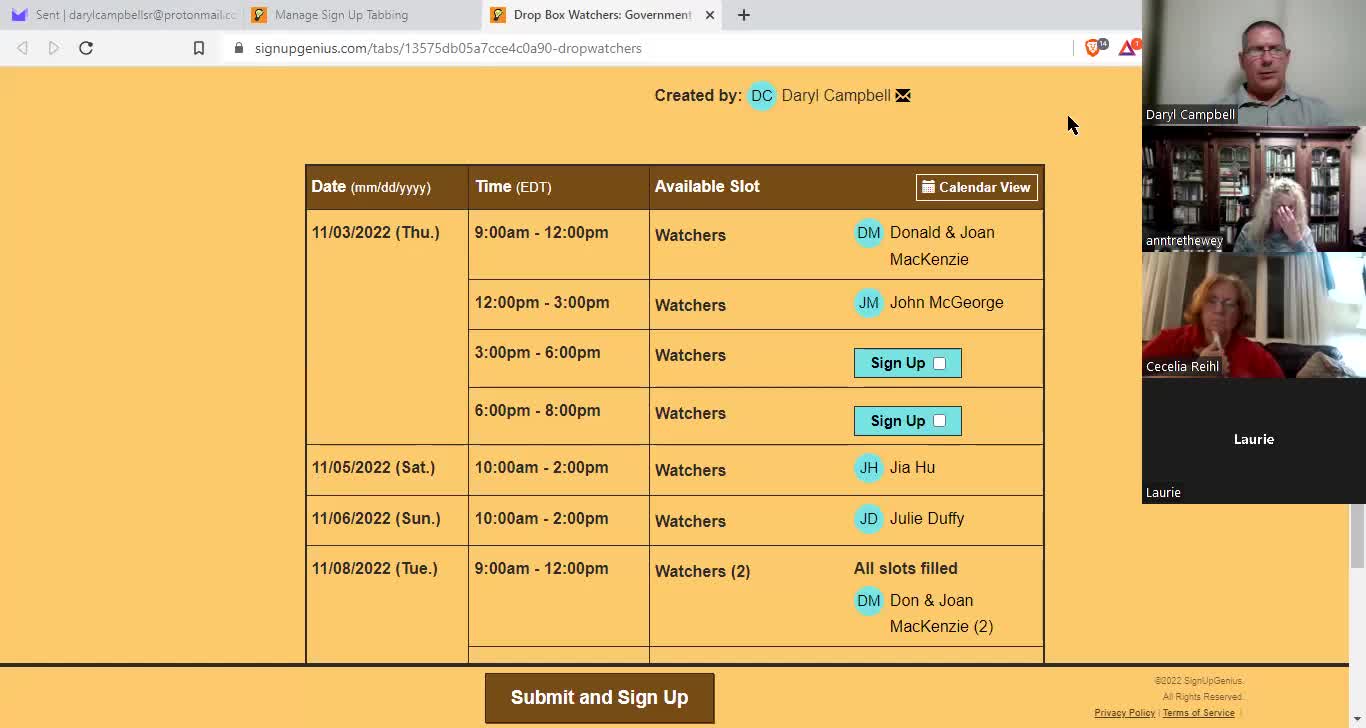1366x728 pixels.
Task: Click DM avatar for Donald & Joan MacKenzie
Action: click(868, 233)
